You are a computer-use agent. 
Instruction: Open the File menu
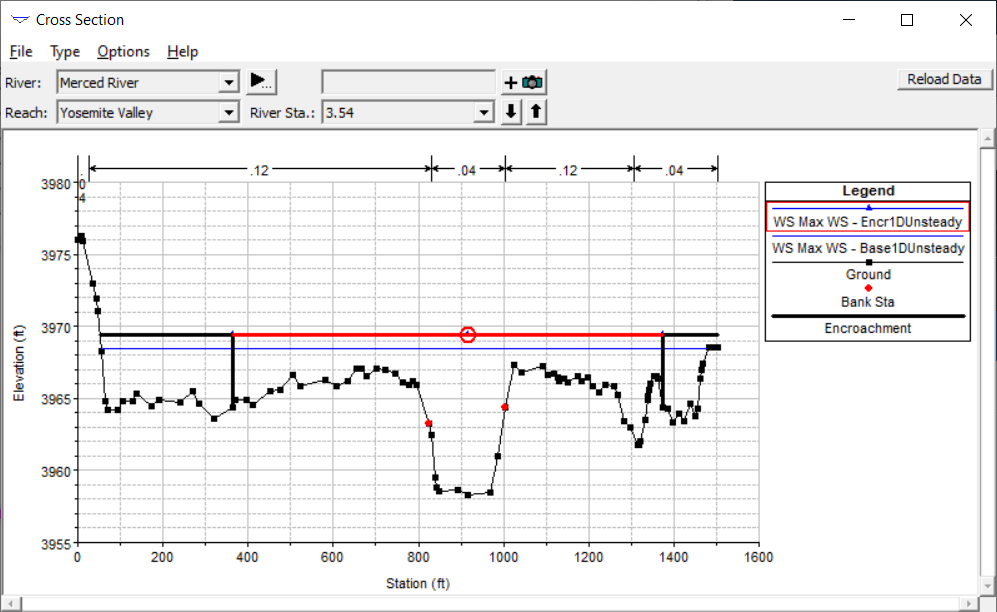coord(21,52)
